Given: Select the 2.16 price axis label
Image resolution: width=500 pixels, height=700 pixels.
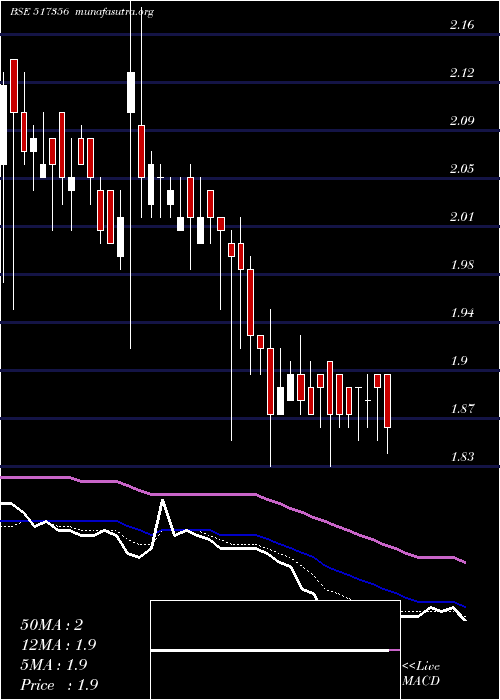Looking at the screenshot, I should [462, 25].
